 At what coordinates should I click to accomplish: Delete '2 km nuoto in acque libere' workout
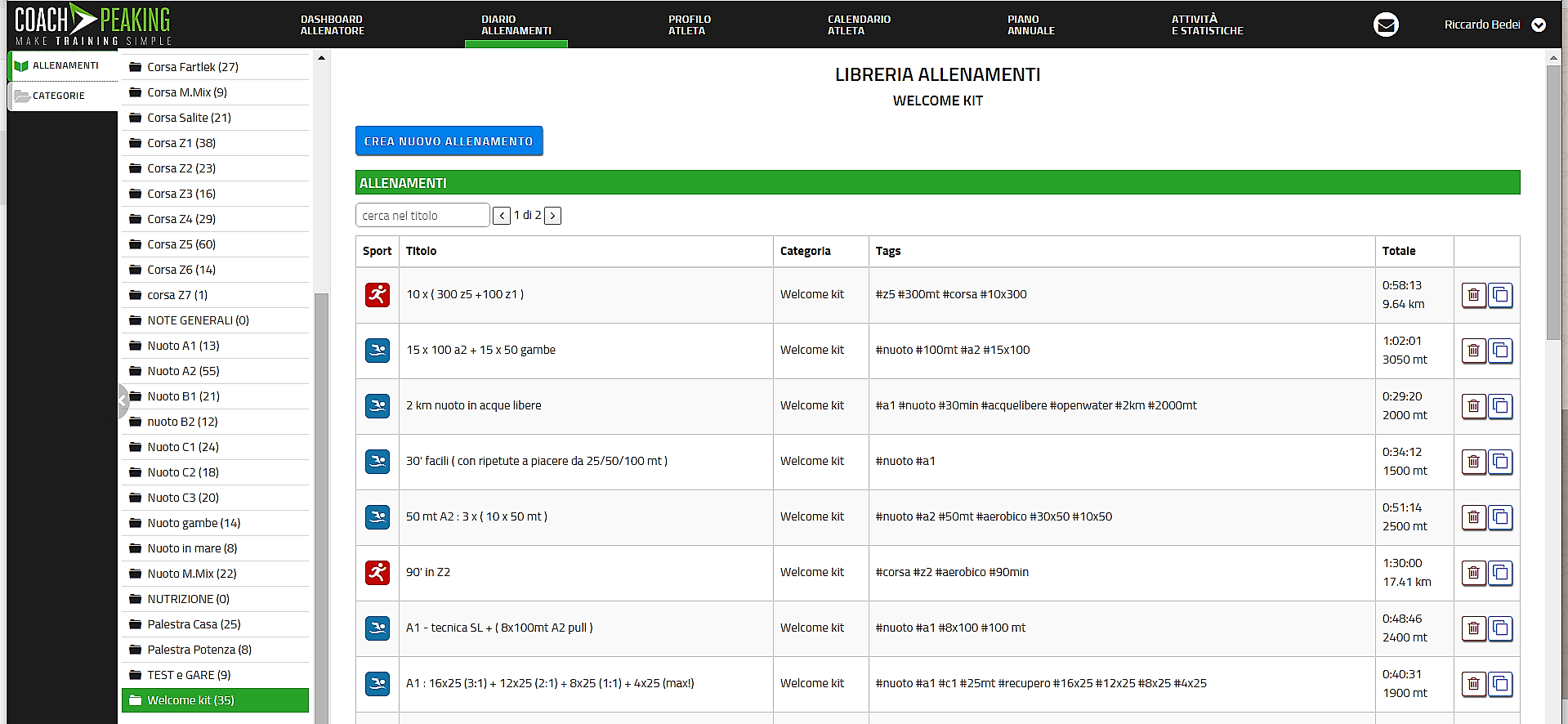pos(1473,406)
